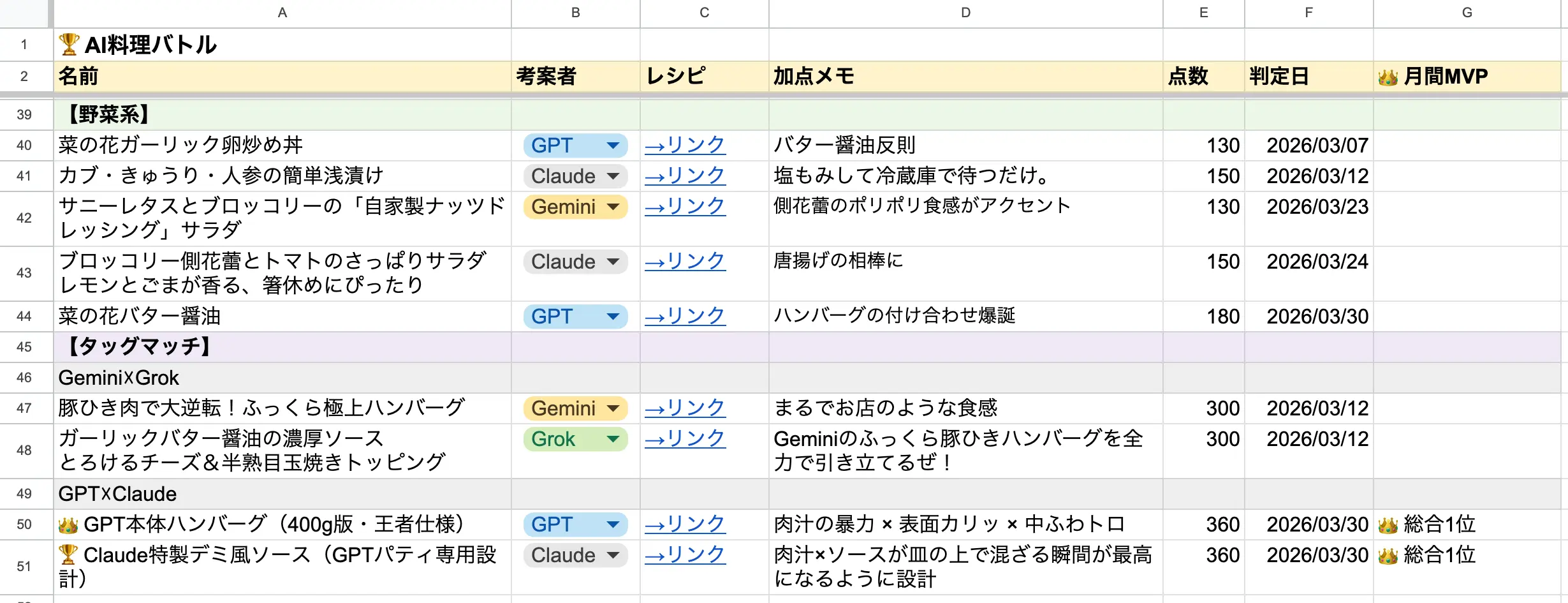Open the recipe link for GPT本体ハンバーグ
Image resolution: width=1568 pixels, height=603 pixels.
click(684, 525)
